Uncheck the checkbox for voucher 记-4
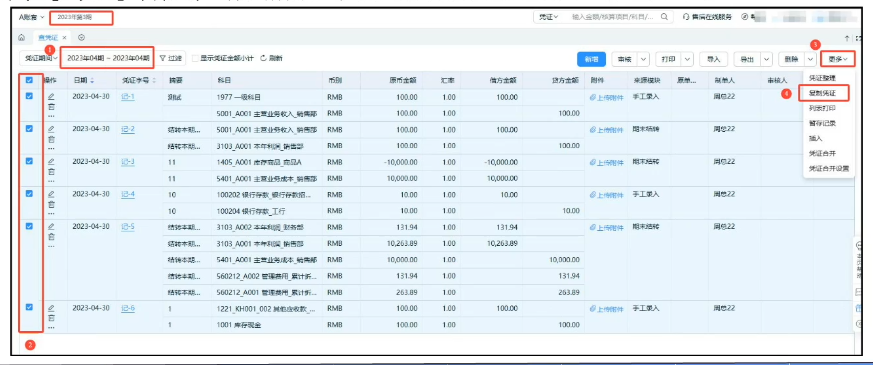This screenshot has height=365, width=873. (x=30, y=194)
